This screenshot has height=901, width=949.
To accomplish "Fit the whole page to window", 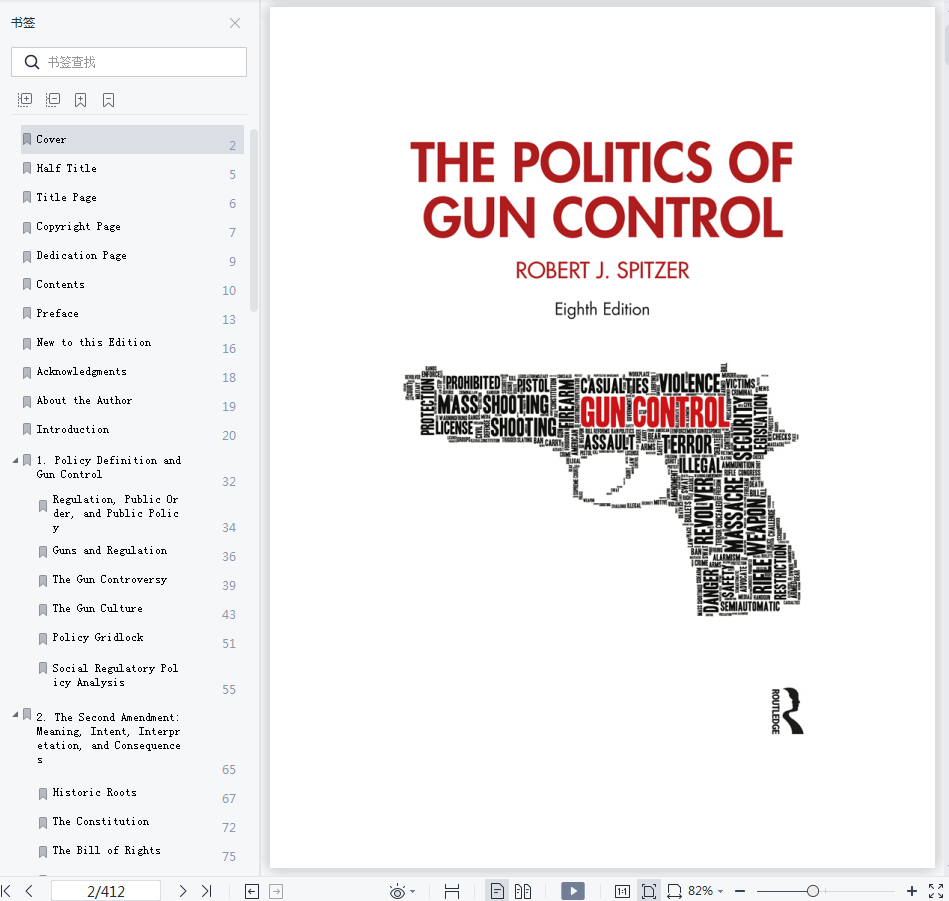I will click(x=649, y=891).
